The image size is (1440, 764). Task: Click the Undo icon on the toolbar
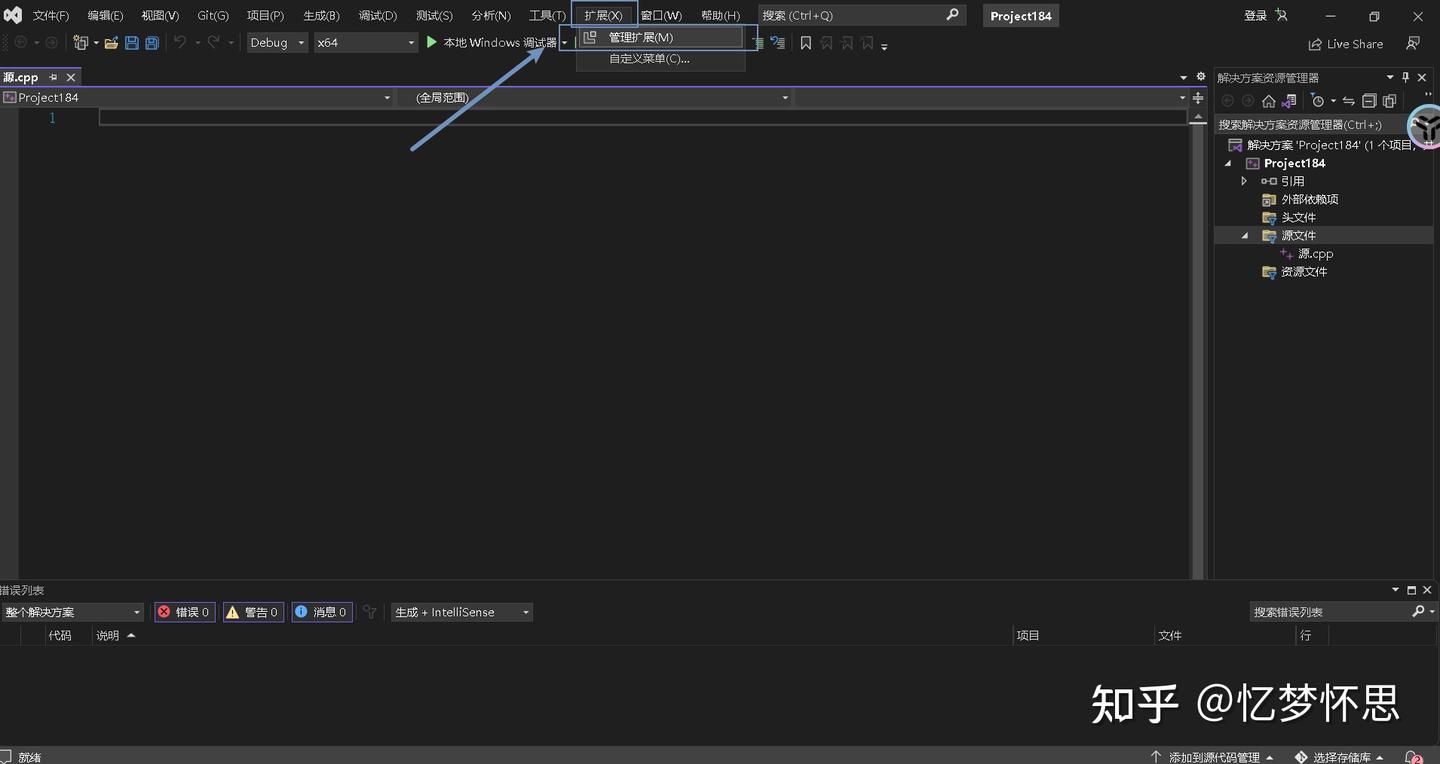click(179, 42)
